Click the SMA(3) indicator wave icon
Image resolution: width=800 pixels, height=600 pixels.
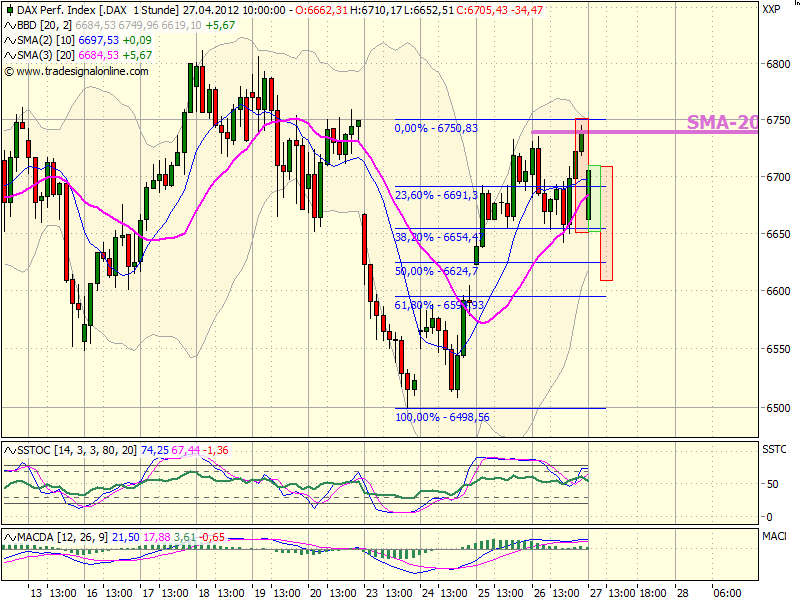coord(10,55)
